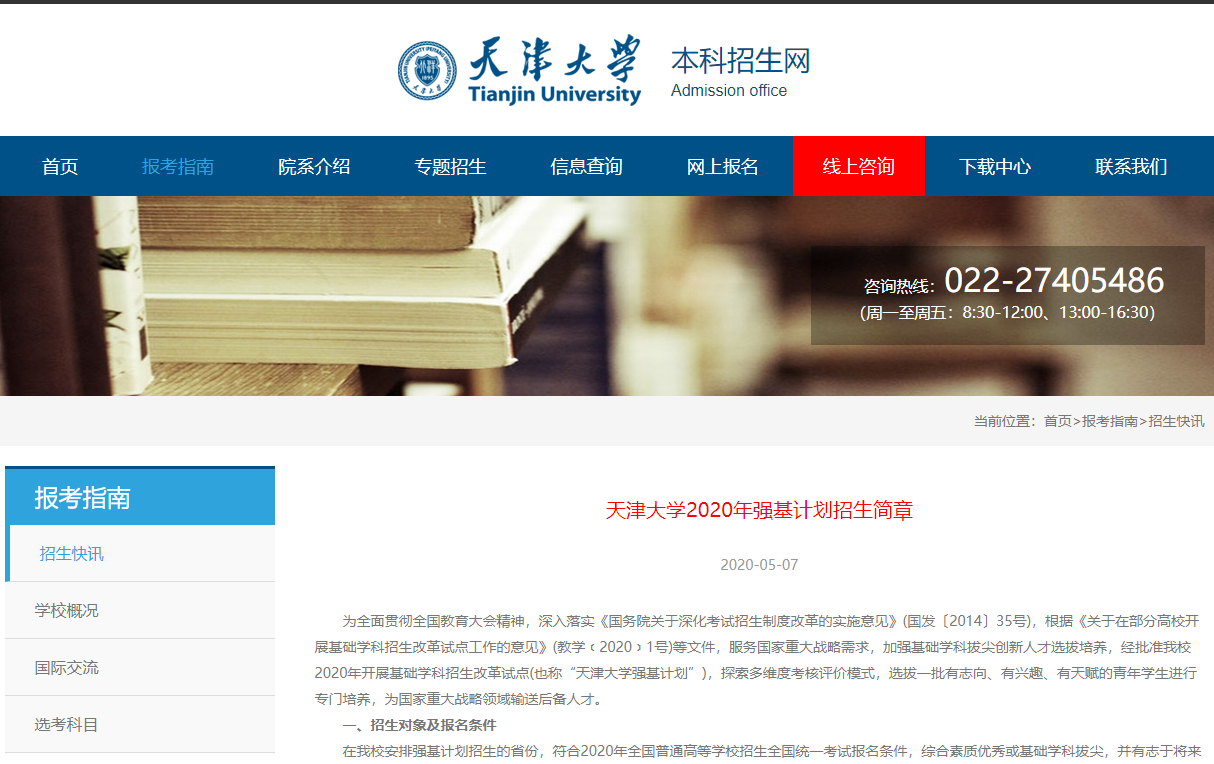
Task: Click the heading 一、招生对象及报名条件
Action: pyautogui.click(x=419, y=725)
